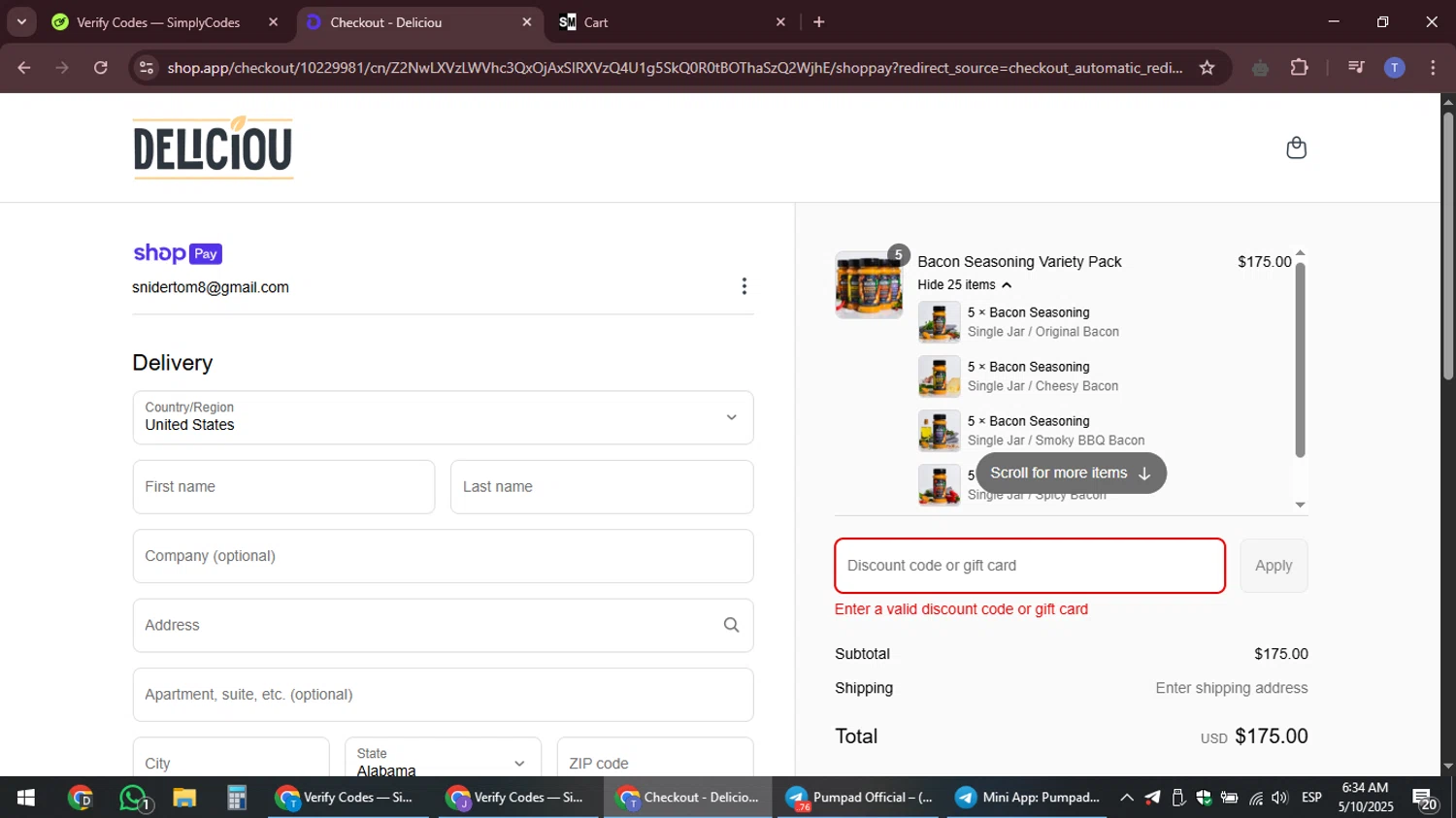Click snidertom8@gmail.com account email
The height and width of the screenshot is (818, 1456).
(x=211, y=287)
